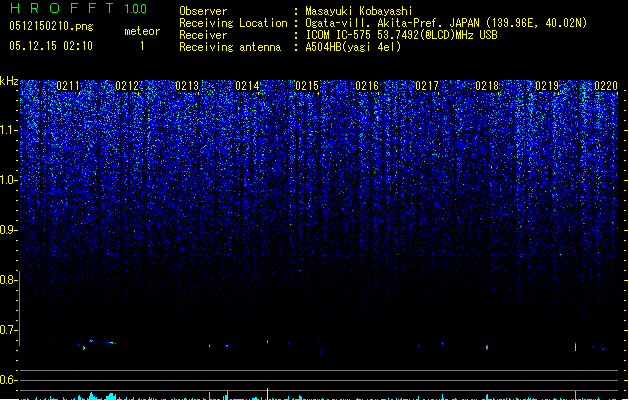Click the Receiver label
Screen dimensions: 629x400
coord(203,35)
